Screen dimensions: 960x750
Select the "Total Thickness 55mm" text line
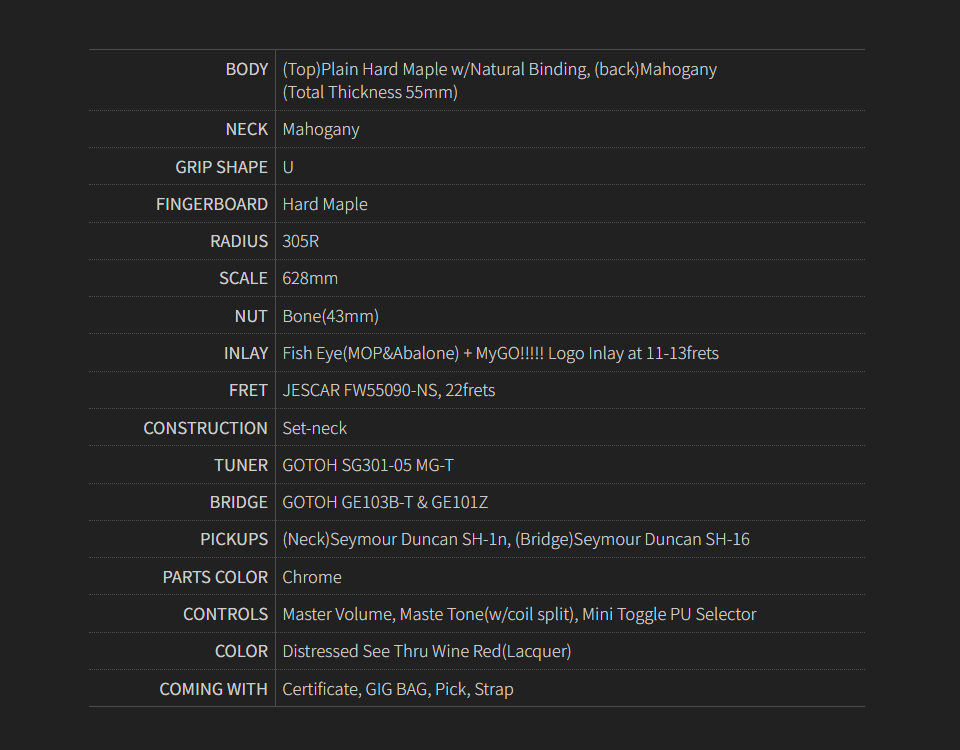370,92
